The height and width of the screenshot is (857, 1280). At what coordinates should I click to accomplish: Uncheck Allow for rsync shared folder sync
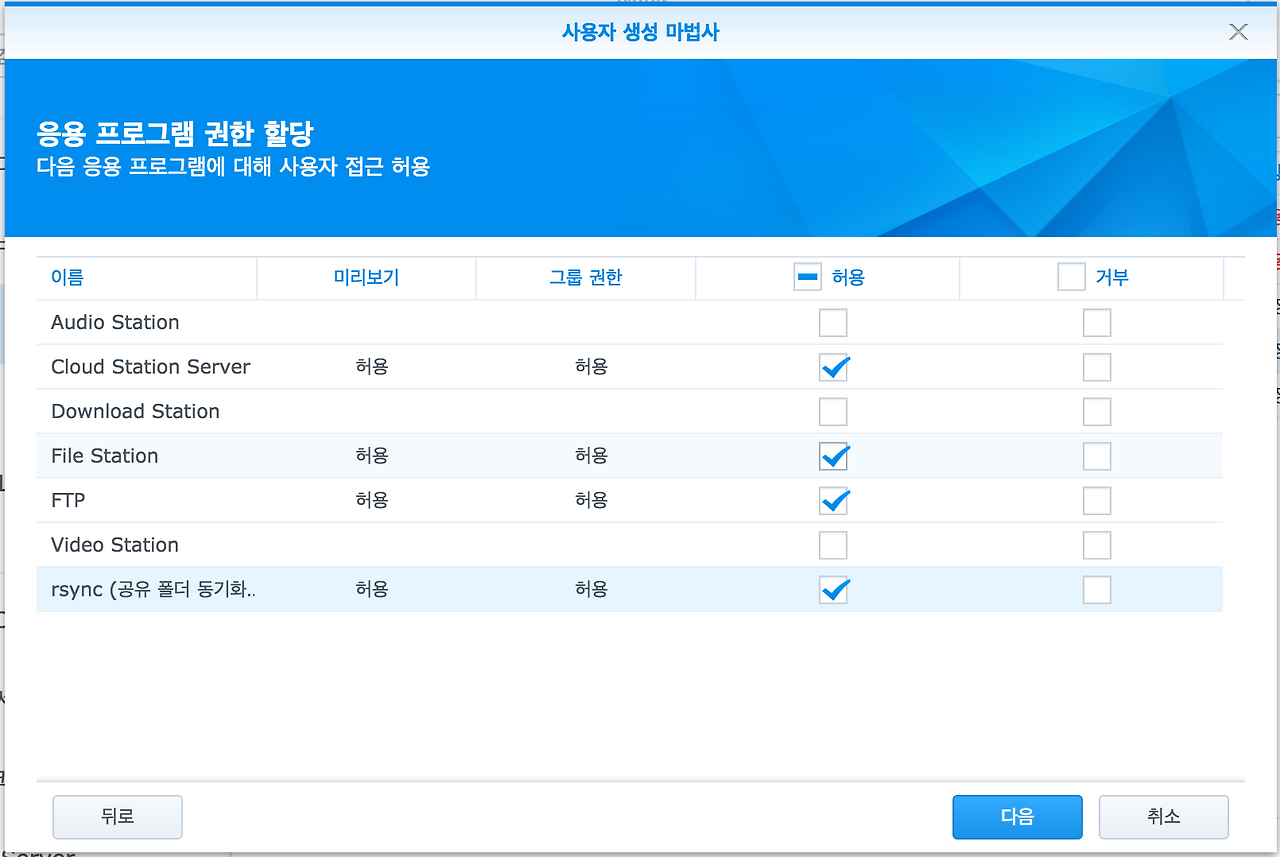(833, 589)
